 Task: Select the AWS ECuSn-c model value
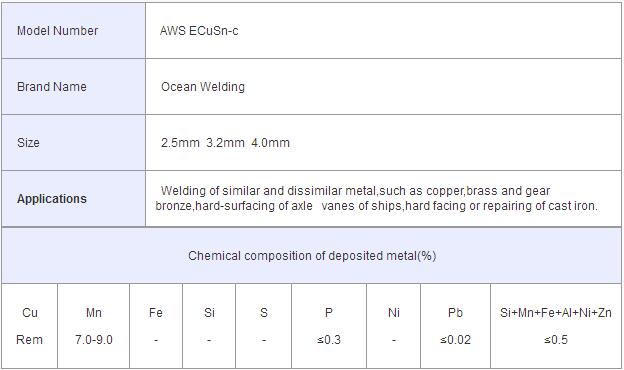(199, 31)
